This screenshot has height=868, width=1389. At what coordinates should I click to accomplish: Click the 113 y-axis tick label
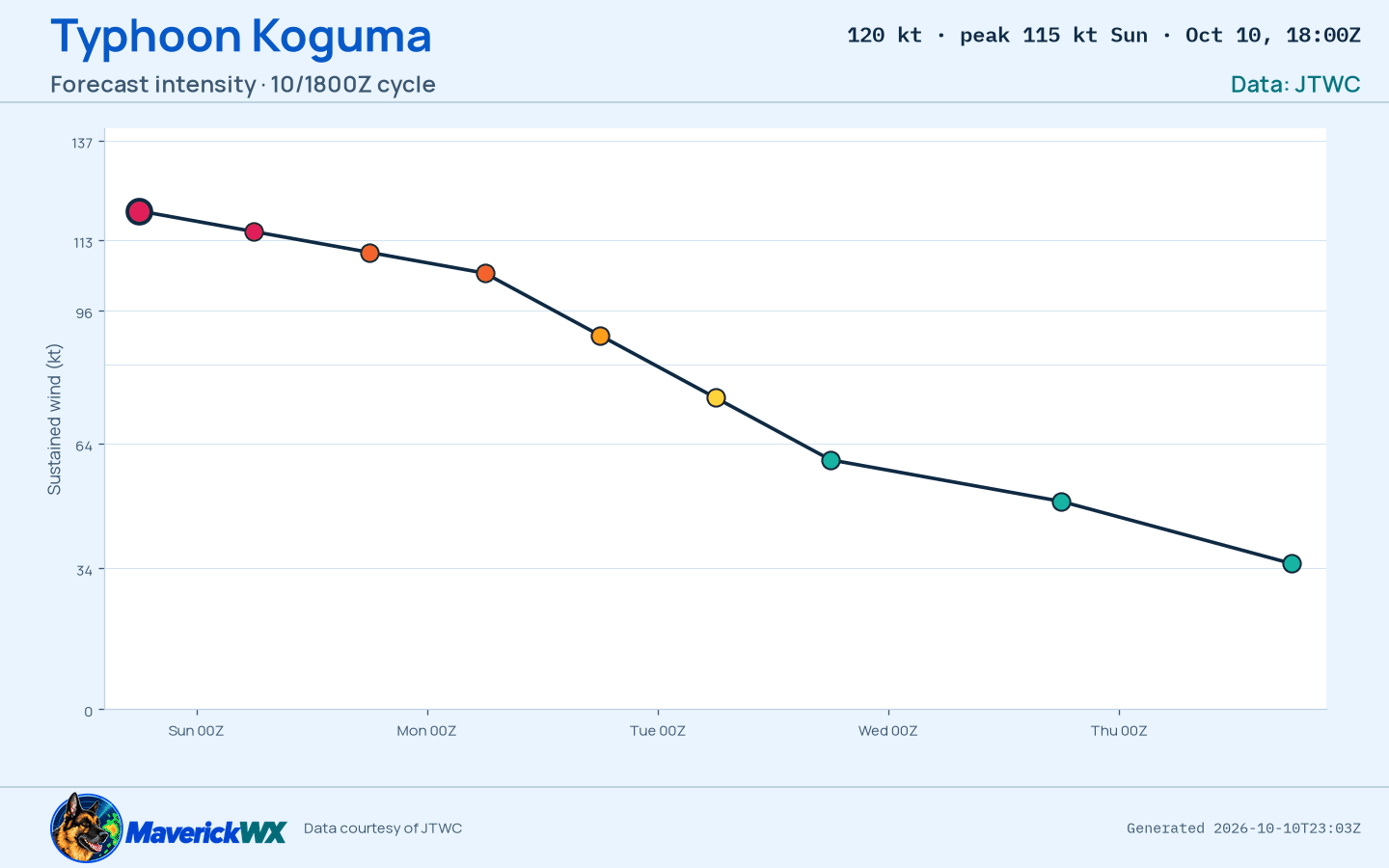83,242
